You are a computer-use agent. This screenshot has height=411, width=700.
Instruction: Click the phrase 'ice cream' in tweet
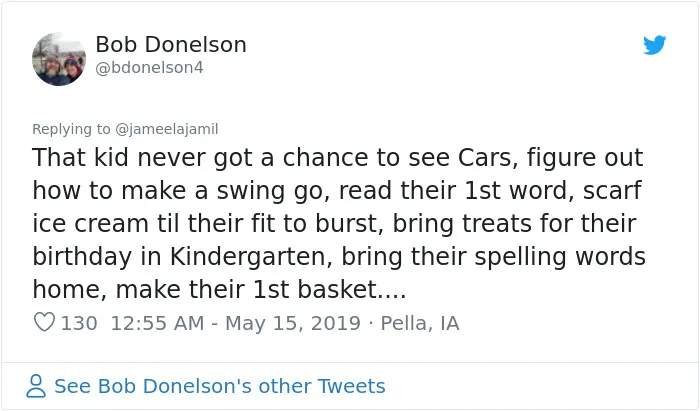(x=91, y=224)
